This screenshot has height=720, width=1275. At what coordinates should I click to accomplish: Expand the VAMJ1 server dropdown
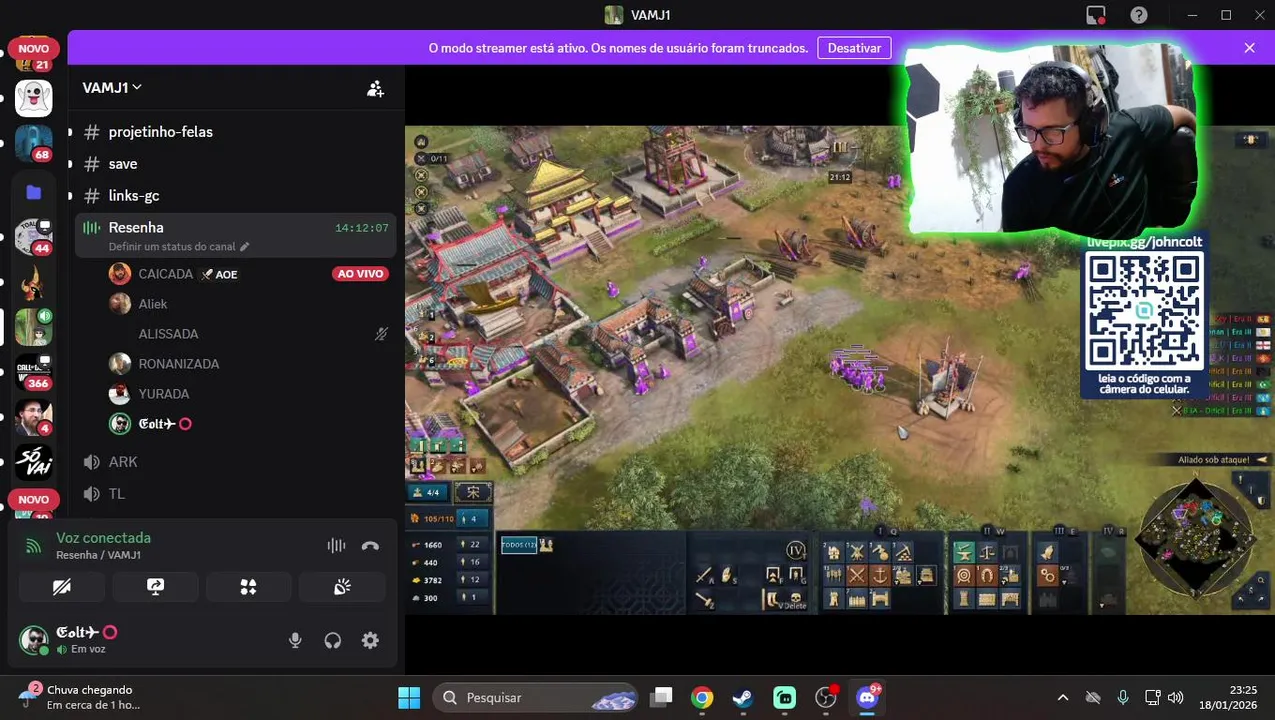click(x=112, y=87)
